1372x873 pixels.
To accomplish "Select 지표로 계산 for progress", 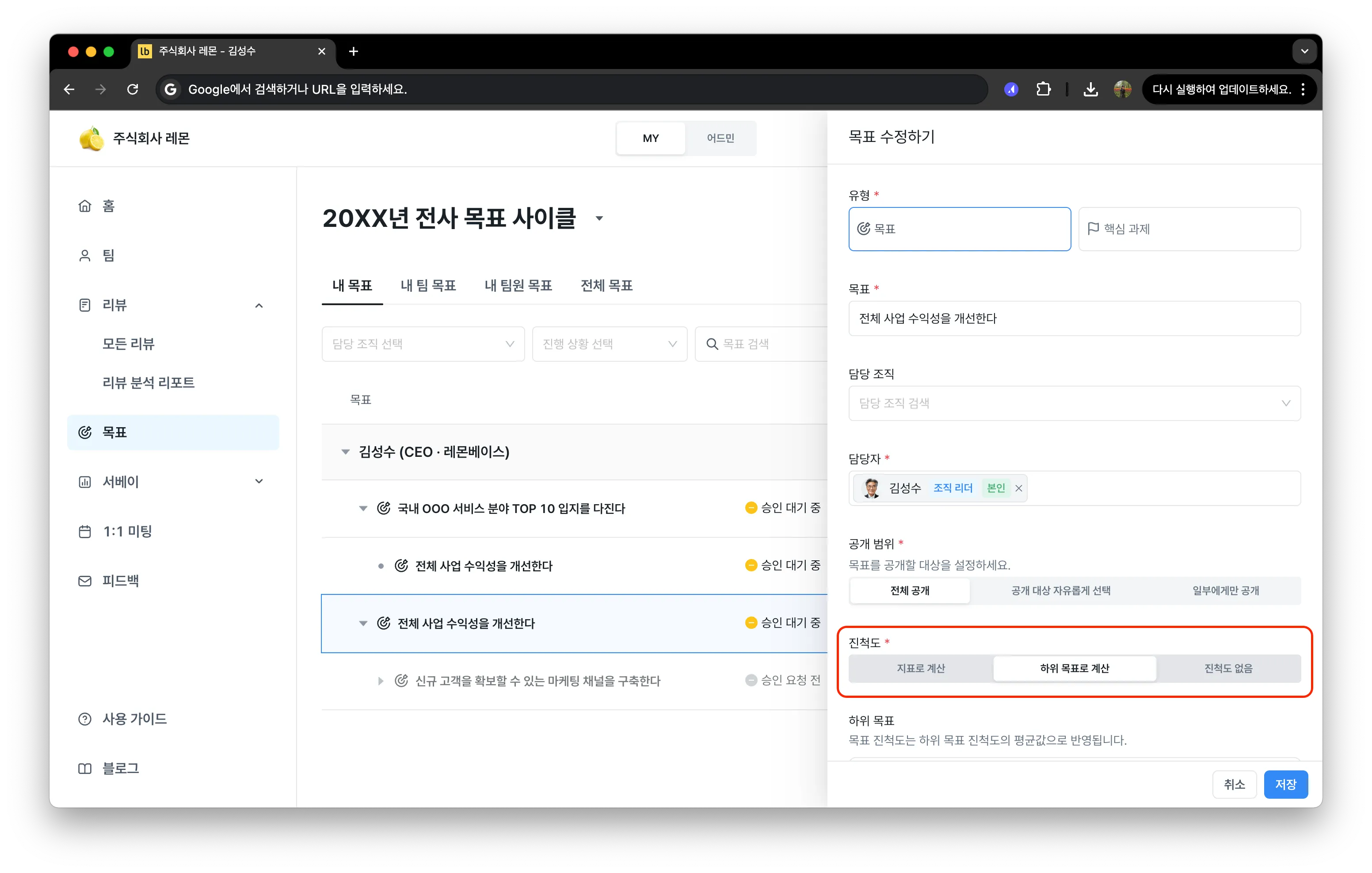I will (x=921, y=668).
